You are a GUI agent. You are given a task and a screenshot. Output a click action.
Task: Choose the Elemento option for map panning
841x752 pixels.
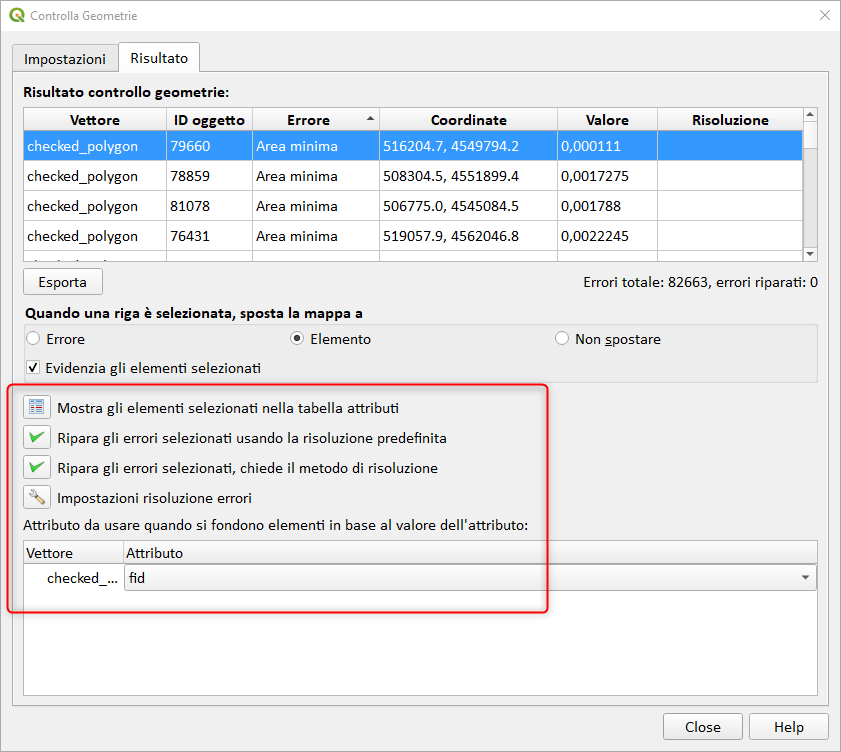click(296, 339)
